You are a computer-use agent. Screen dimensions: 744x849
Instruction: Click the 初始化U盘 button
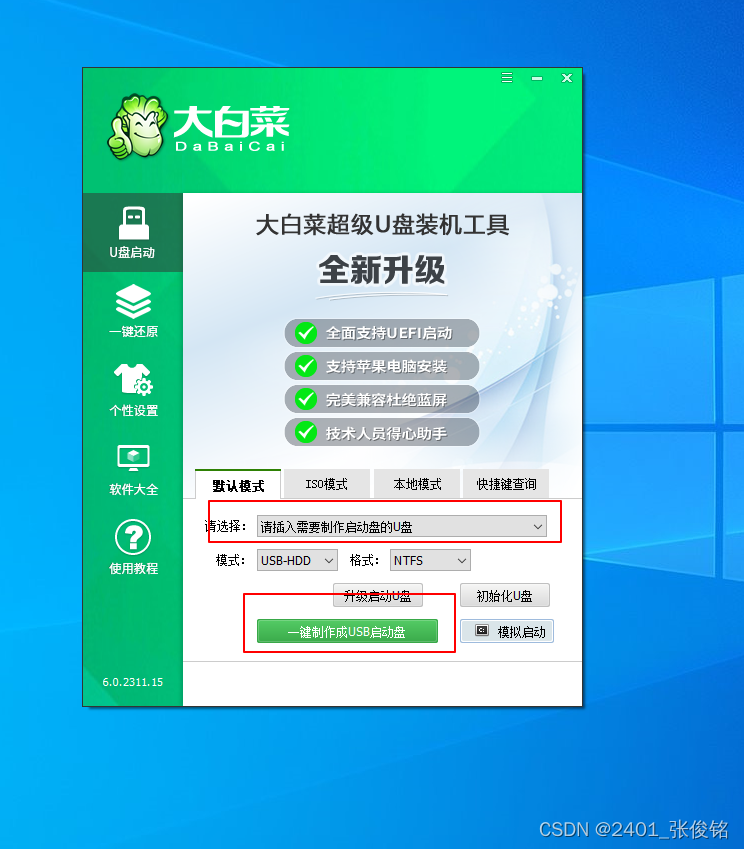[505, 596]
